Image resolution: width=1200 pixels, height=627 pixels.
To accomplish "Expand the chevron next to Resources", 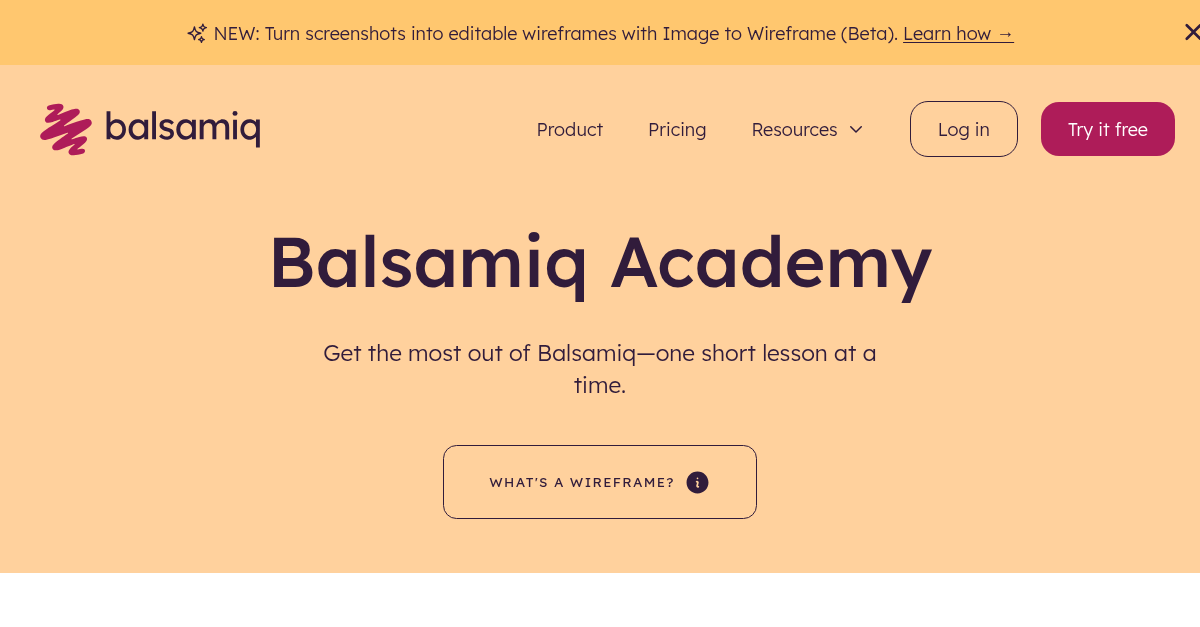I will point(856,130).
